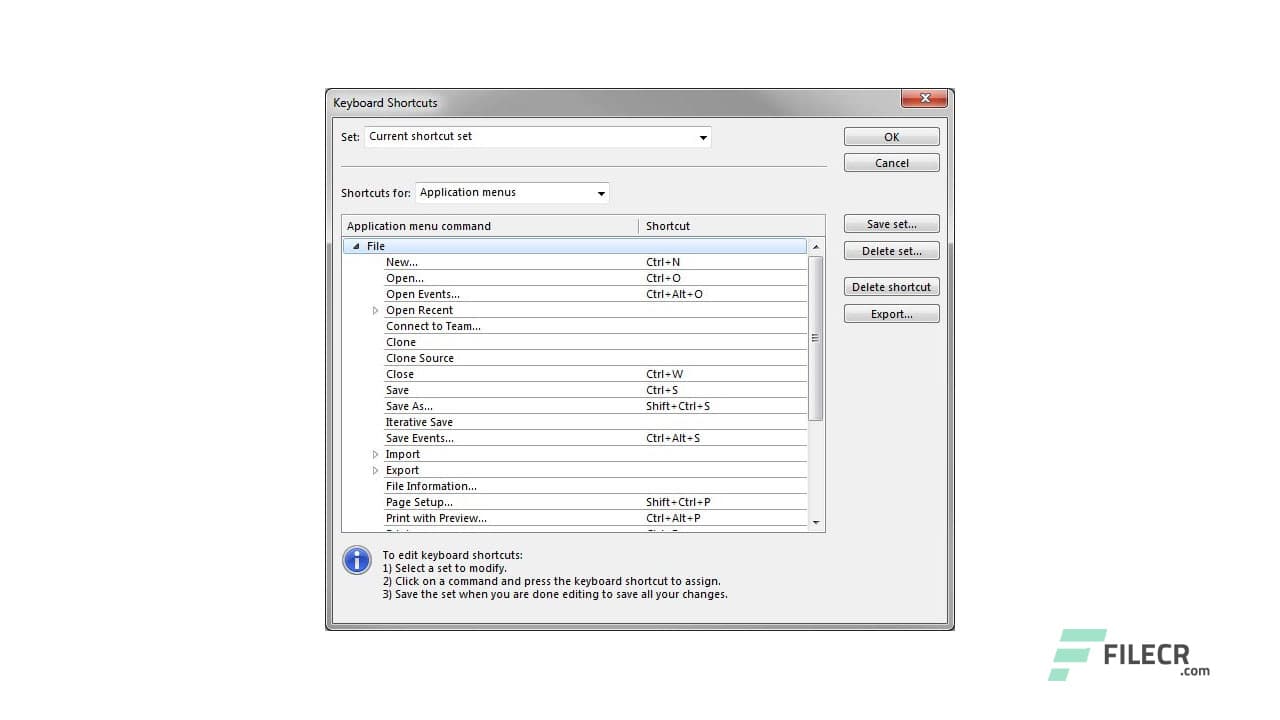
Task: Collapse the File category
Action: click(357, 245)
